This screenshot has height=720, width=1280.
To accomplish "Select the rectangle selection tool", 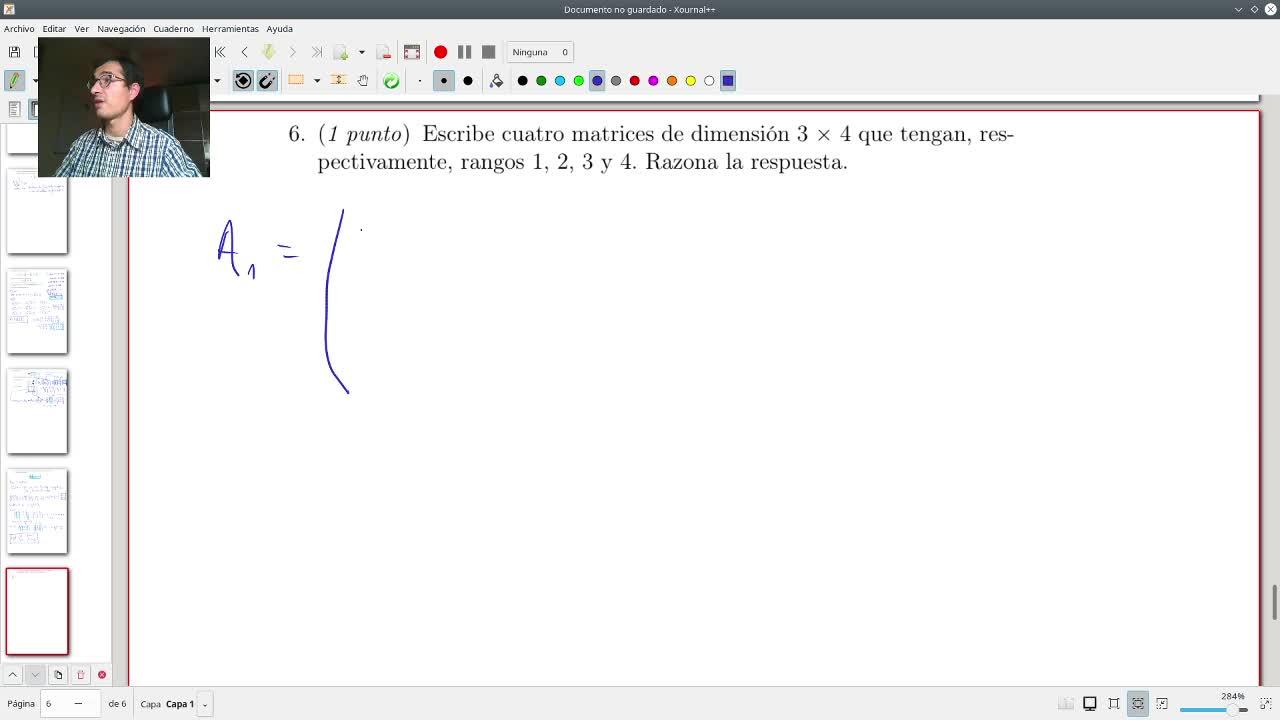I will tap(296, 81).
